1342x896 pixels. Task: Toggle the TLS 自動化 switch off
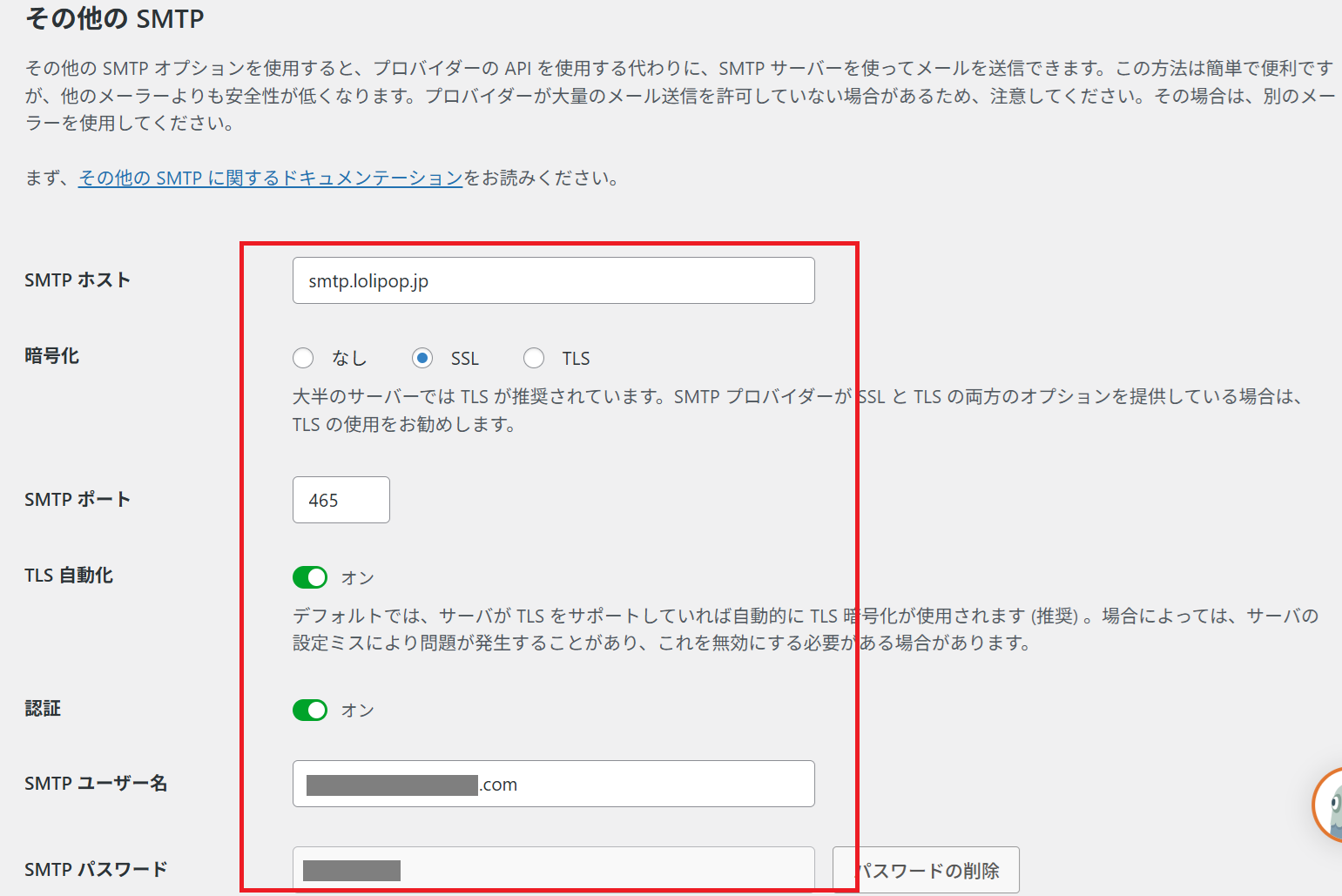tap(310, 577)
